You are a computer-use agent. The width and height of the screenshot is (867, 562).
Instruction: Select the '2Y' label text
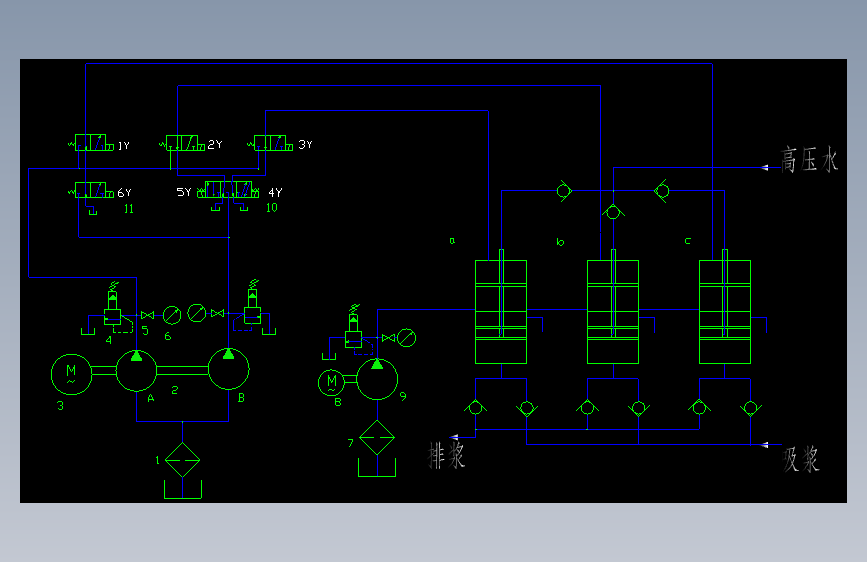tap(215, 144)
